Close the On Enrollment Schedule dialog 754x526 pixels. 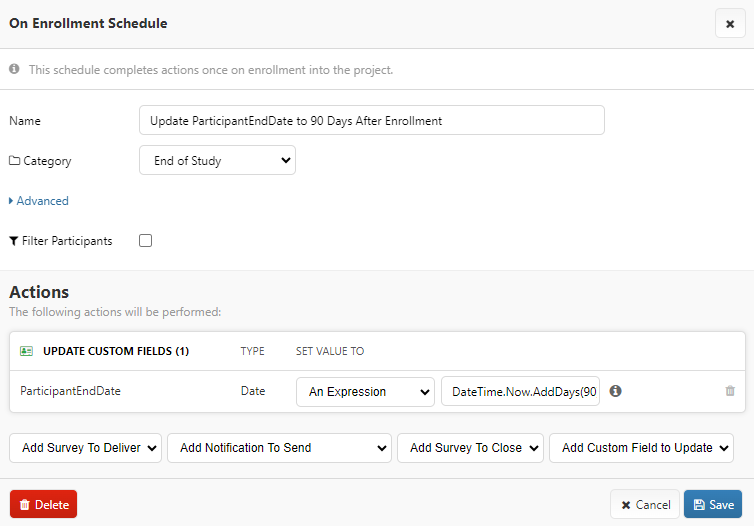(730, 23)
